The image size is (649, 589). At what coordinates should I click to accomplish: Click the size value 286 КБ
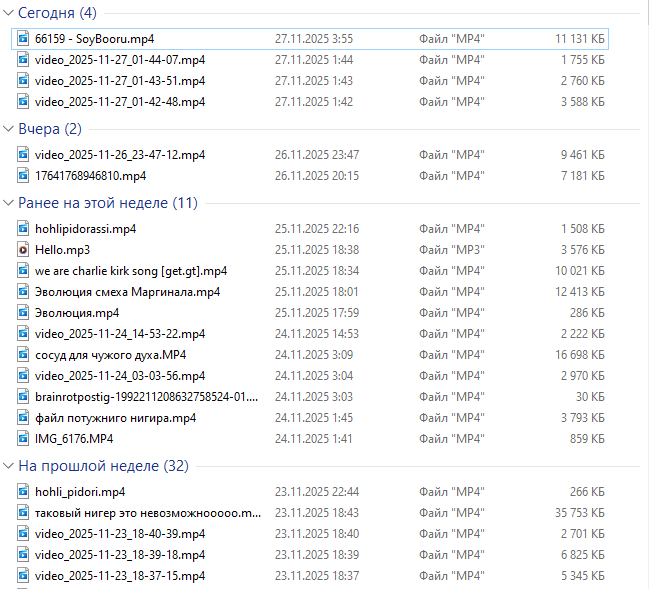tap(587, 313)
